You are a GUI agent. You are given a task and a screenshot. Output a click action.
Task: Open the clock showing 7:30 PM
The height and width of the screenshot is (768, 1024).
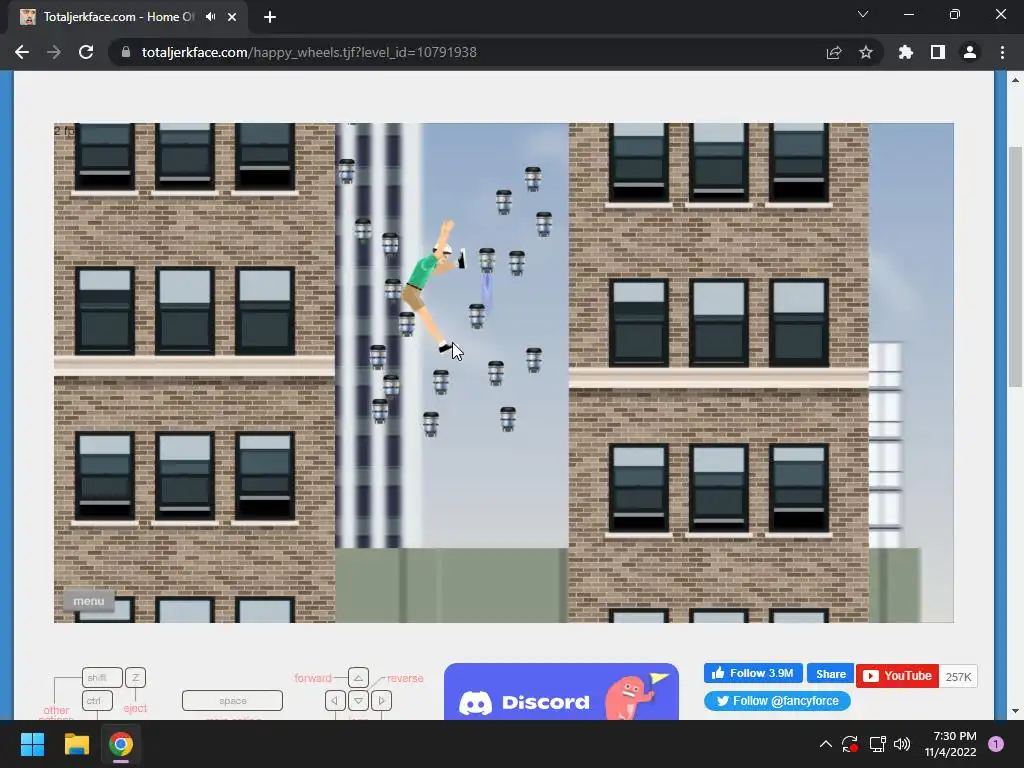pos(950,744)
